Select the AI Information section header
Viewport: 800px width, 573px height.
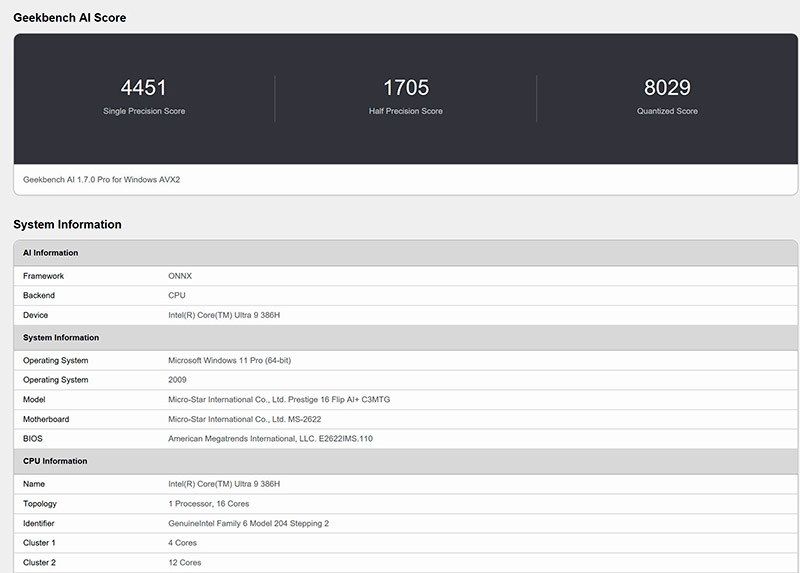[x=51, y=253]
